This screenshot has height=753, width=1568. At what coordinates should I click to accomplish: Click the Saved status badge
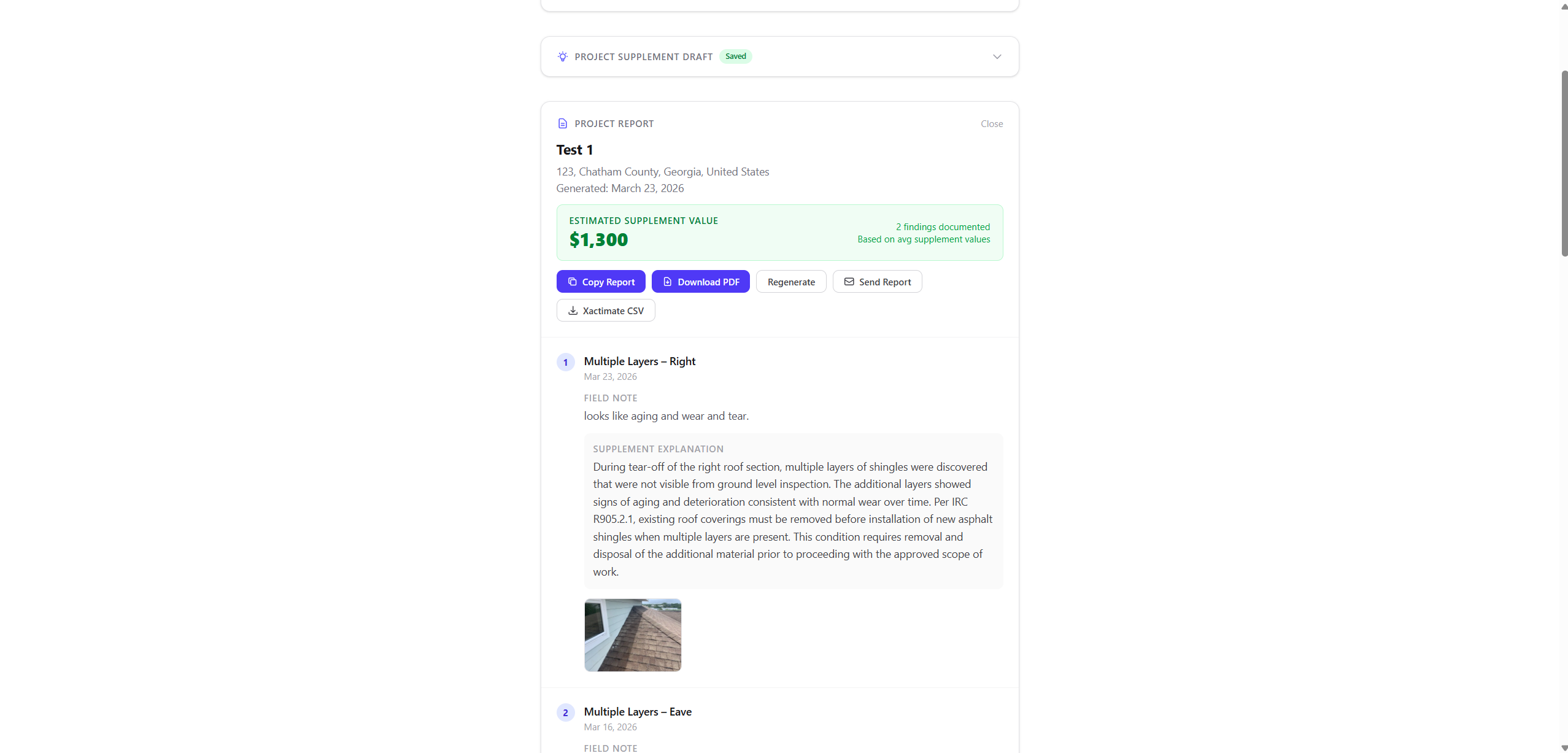(735, 56)
